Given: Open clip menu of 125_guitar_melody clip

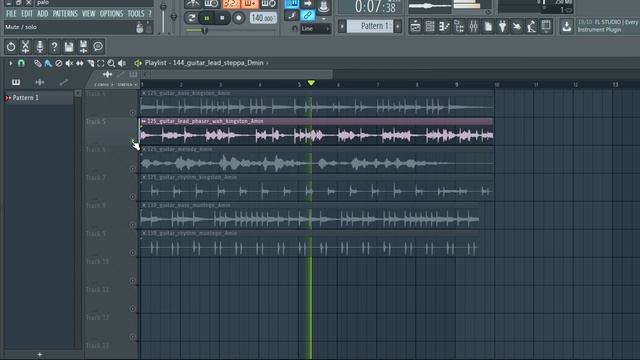Looking at the screenshot, I should point(144,149).
